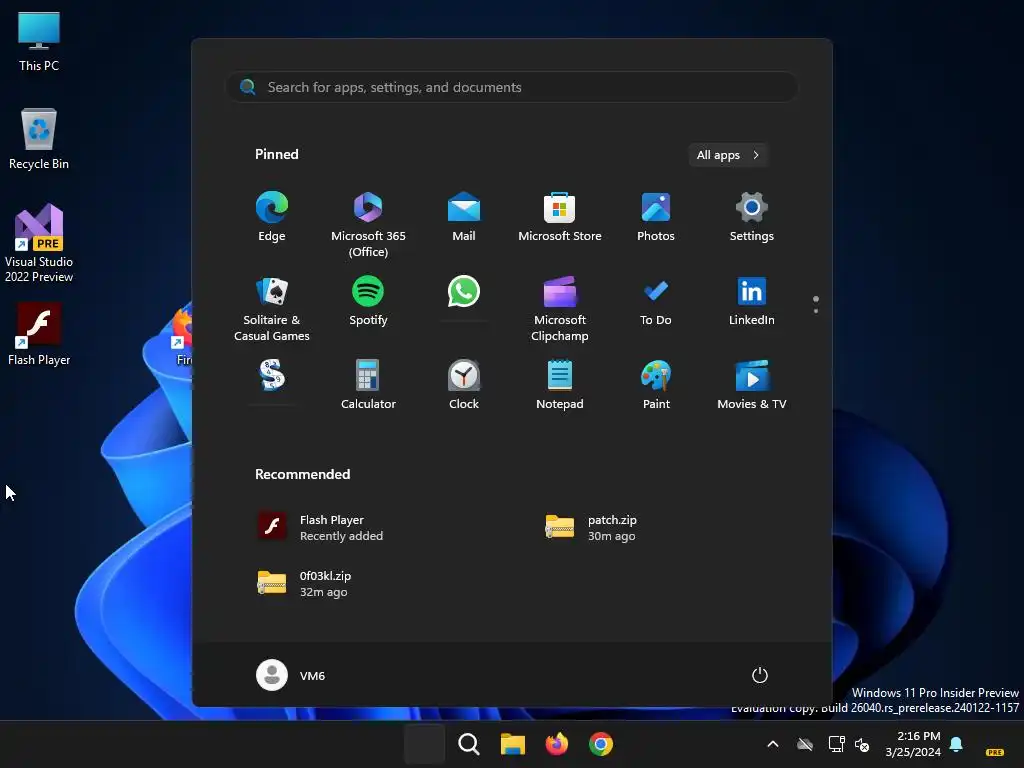Open Solitaire & Casual Games
The width and height of the screenshot is (1024, 768).
tap(272, 310)
